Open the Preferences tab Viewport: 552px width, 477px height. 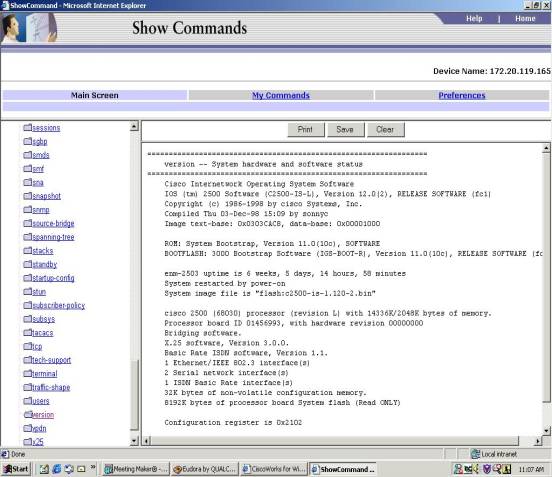click(x=462, y=95)
